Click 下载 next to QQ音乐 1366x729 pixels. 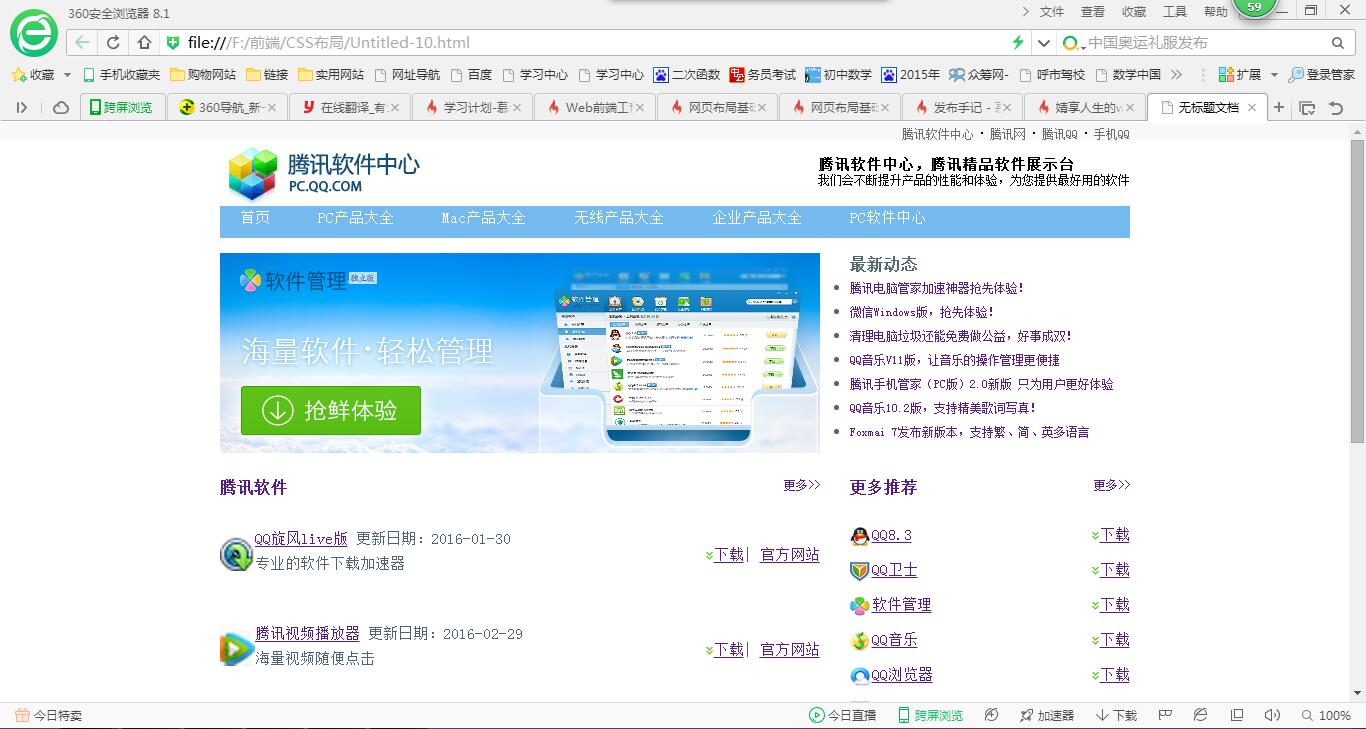[1114, 640]
